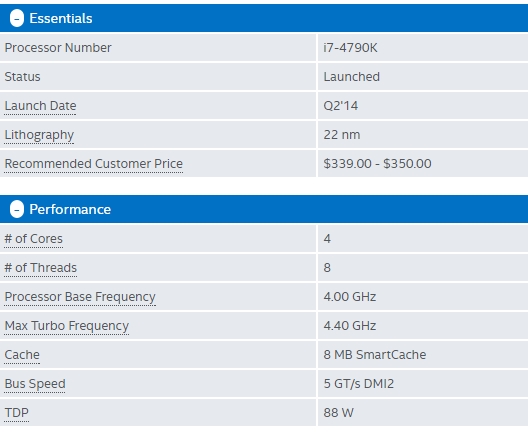Viewport: 528px width, 438px height.
Task: Select the 4.40 GHz turbo frequency value
Action: coord(350,326)
